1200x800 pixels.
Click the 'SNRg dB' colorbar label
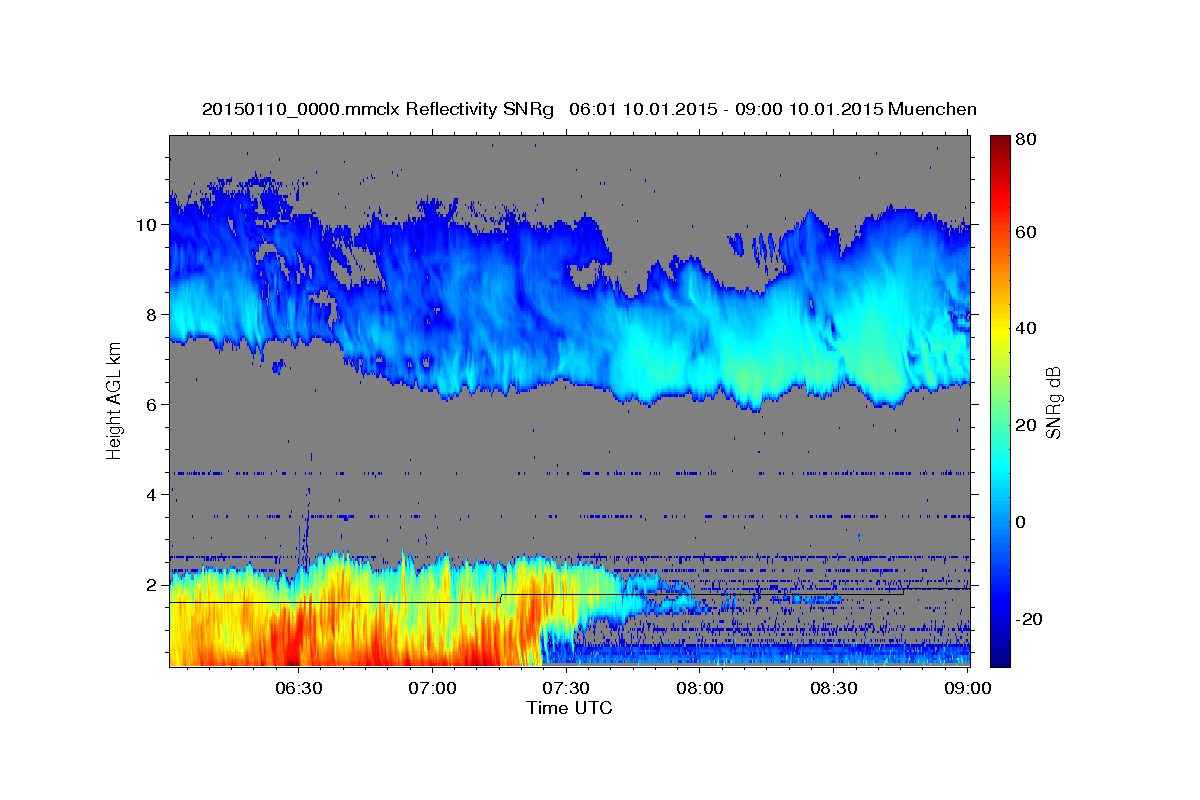1053,402
